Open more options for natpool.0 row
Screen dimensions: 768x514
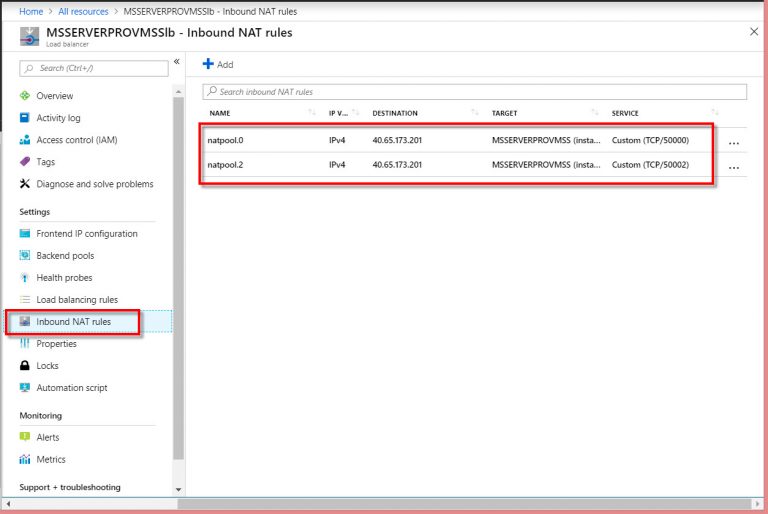point(733,141)
